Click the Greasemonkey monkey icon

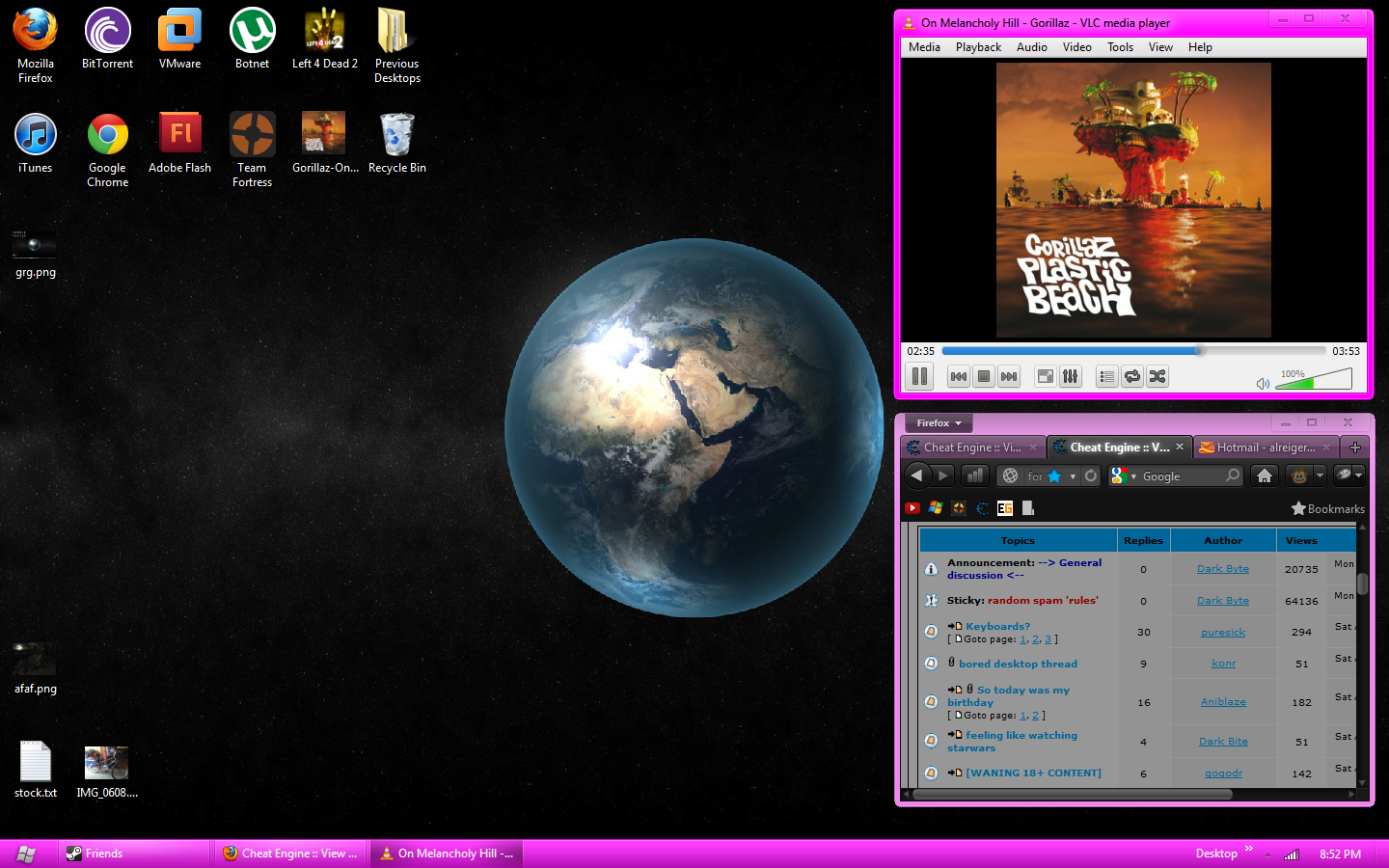1298,475
